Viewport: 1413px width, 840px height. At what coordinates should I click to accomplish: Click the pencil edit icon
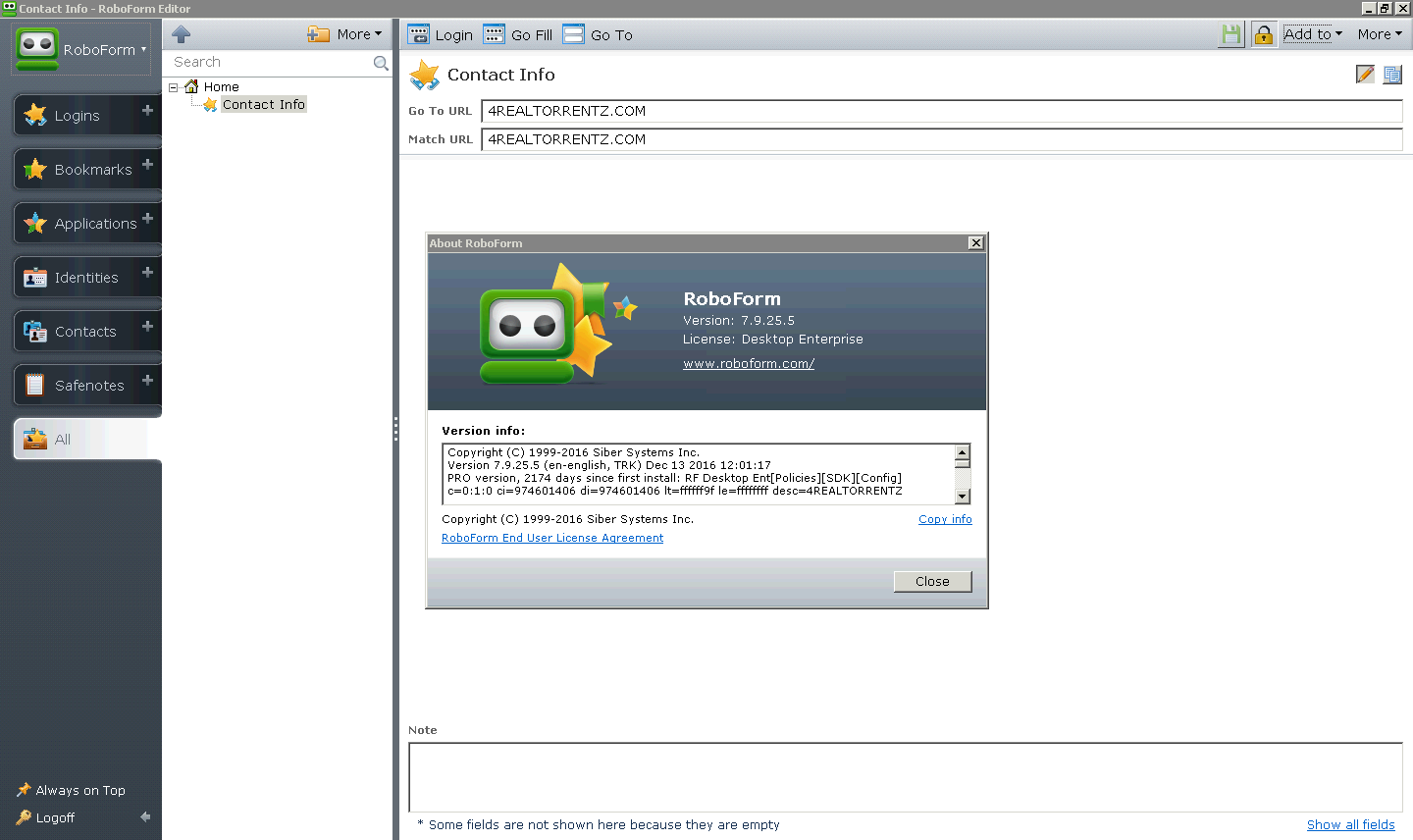(x=1365, y=75)
